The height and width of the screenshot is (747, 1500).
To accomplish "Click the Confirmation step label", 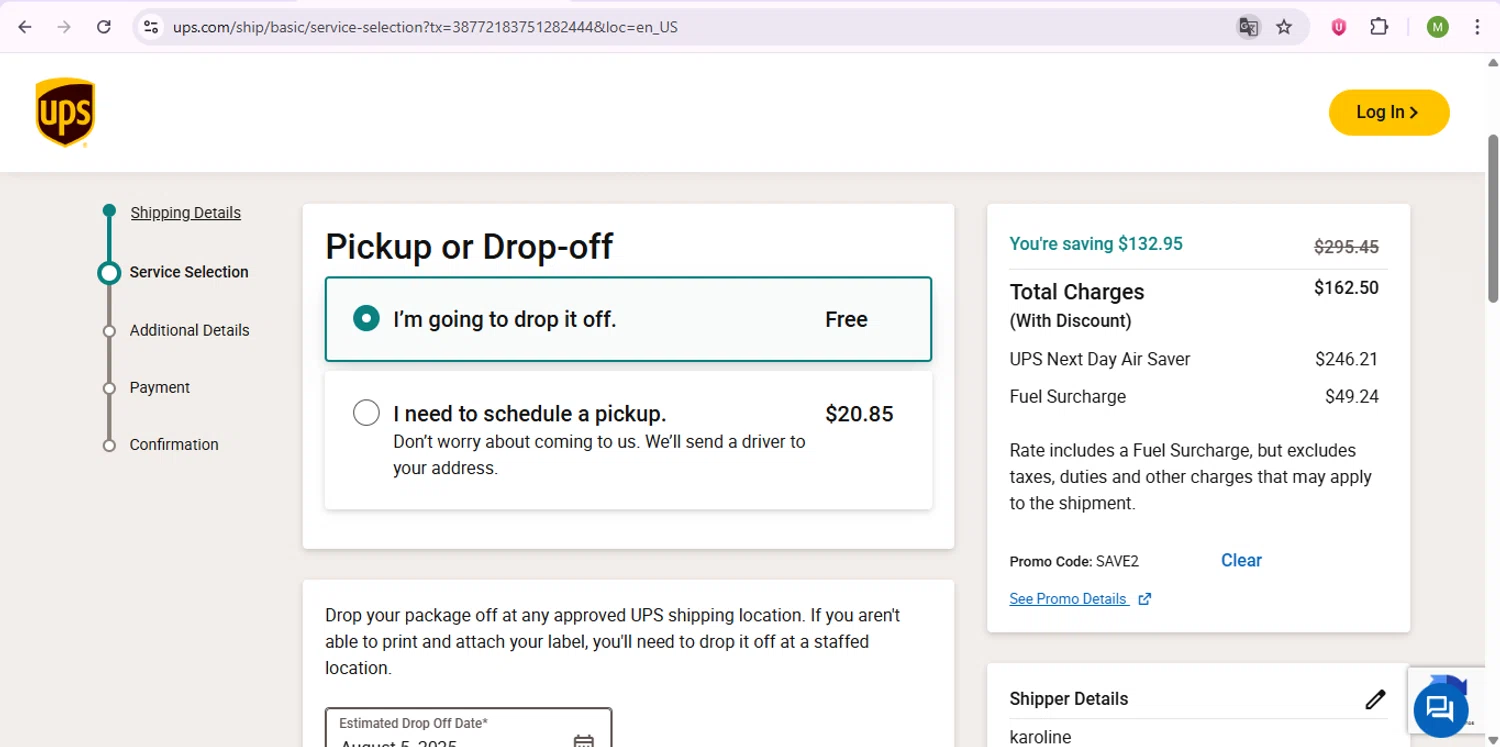I will coord(174,444).
